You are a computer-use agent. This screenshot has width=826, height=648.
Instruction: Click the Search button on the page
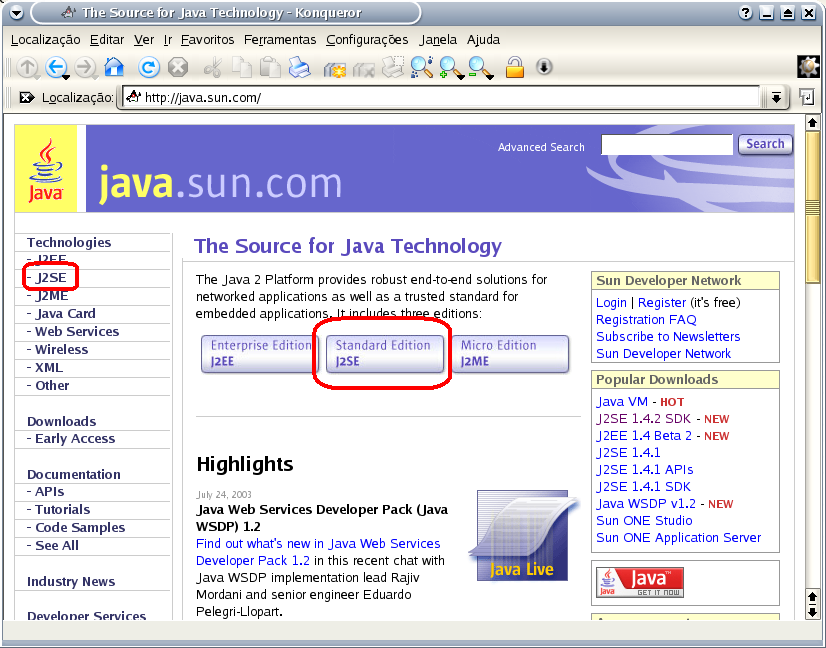point(765,144)
